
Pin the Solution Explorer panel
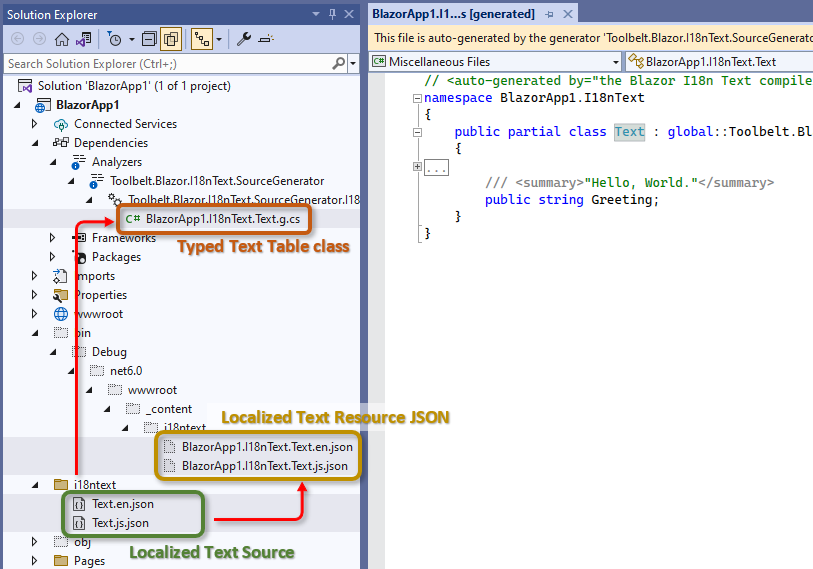click(x=332, y=14)
